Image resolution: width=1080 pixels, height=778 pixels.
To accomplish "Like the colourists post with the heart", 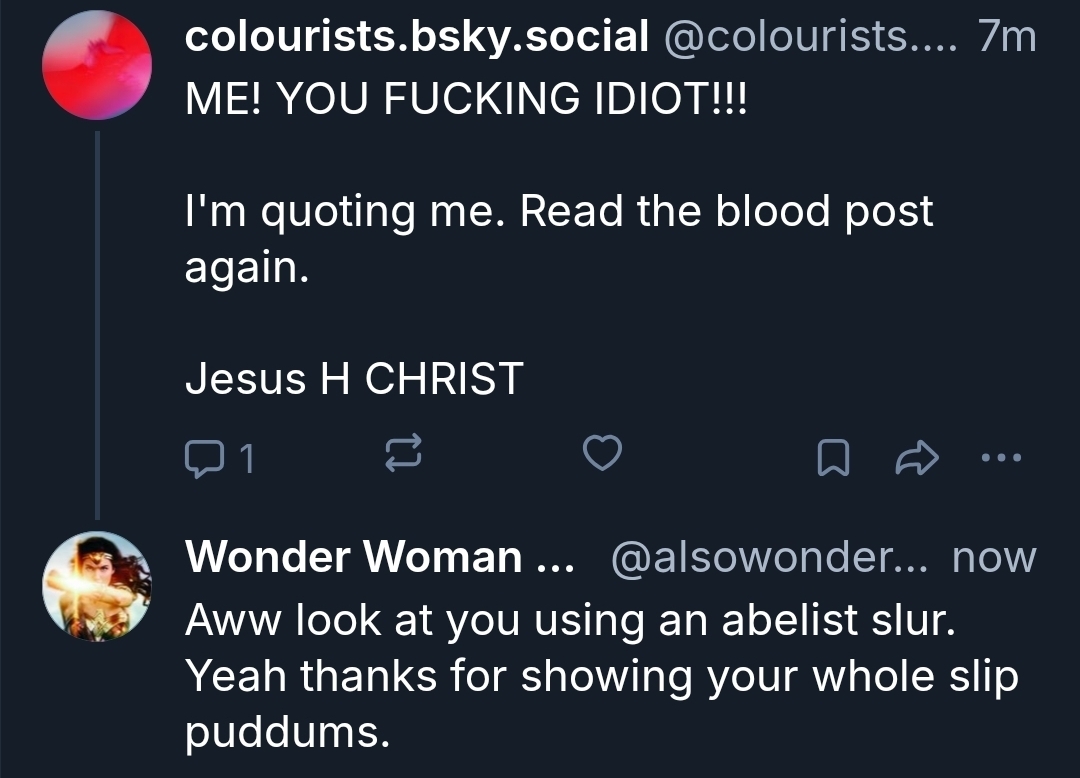I will (x=602, y=456).
